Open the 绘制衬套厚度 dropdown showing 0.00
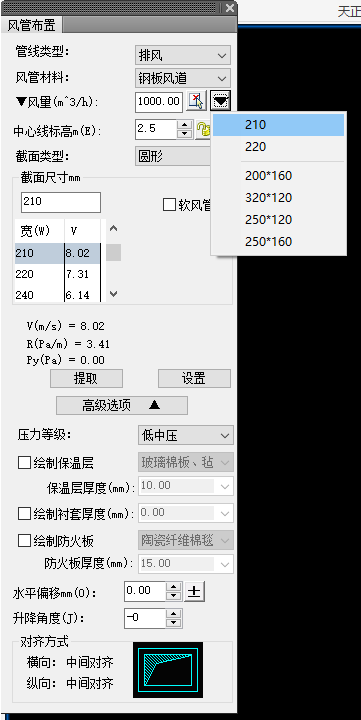This screenshot has height=720, width=361. coord(186,513)
